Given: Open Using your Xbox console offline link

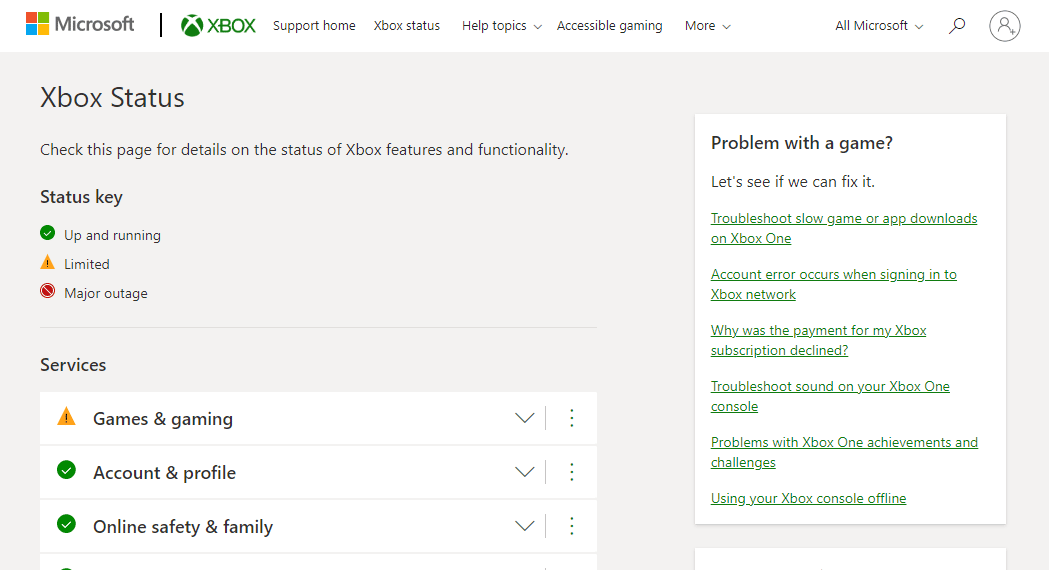Looking at the screenshot, I should 808,498.
